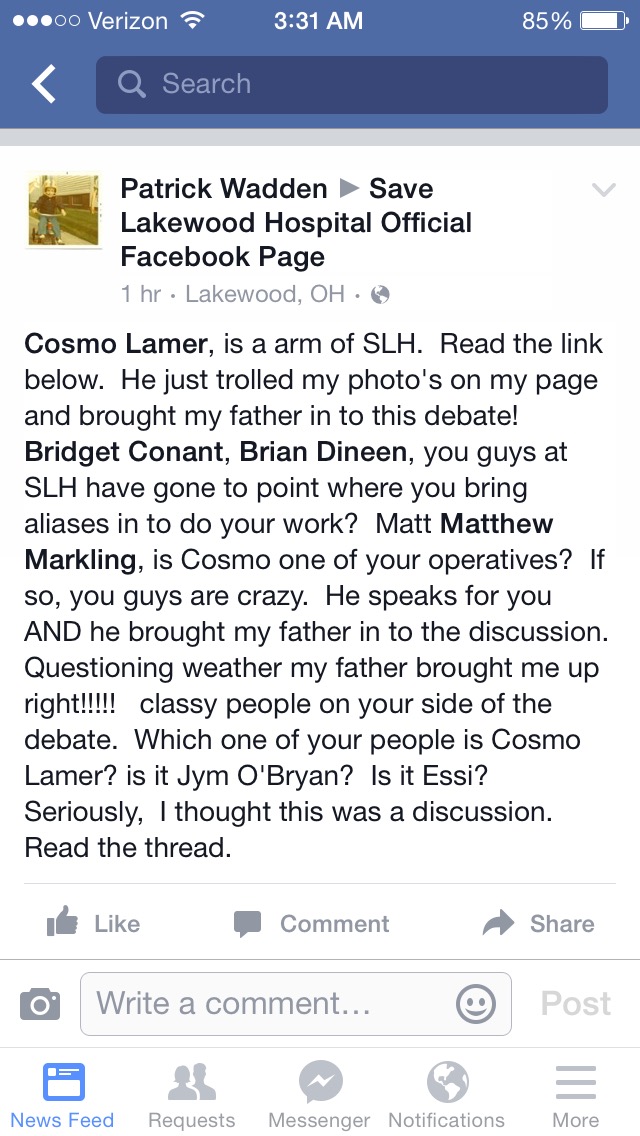Open the More menu tab
This screenshot has height=1136, width=640.
coord(575,1095)
